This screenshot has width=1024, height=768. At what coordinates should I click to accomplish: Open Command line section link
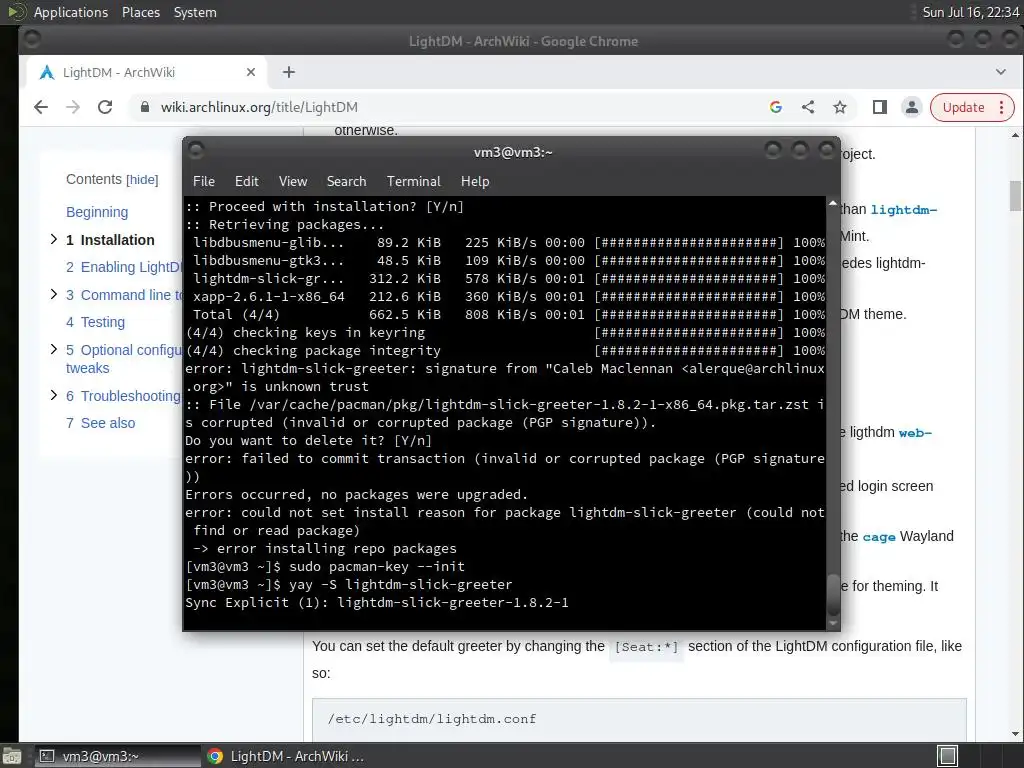tap(124, 295)
